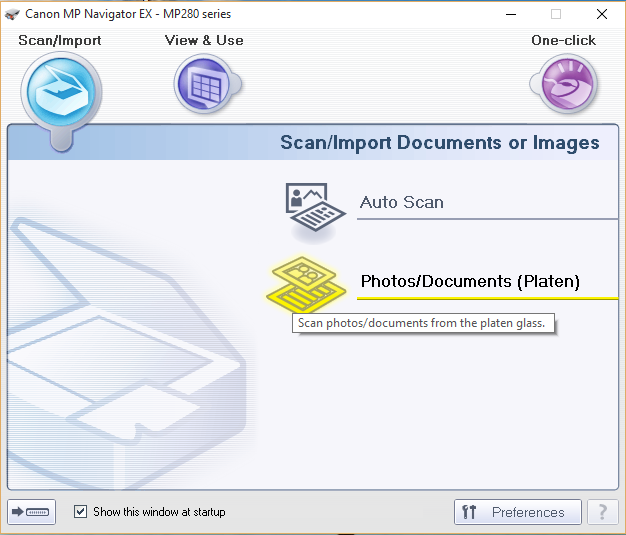Click the 'Scan/Import Documents or Images' heading
Screen dimensions: 626x535
point(440,143)
